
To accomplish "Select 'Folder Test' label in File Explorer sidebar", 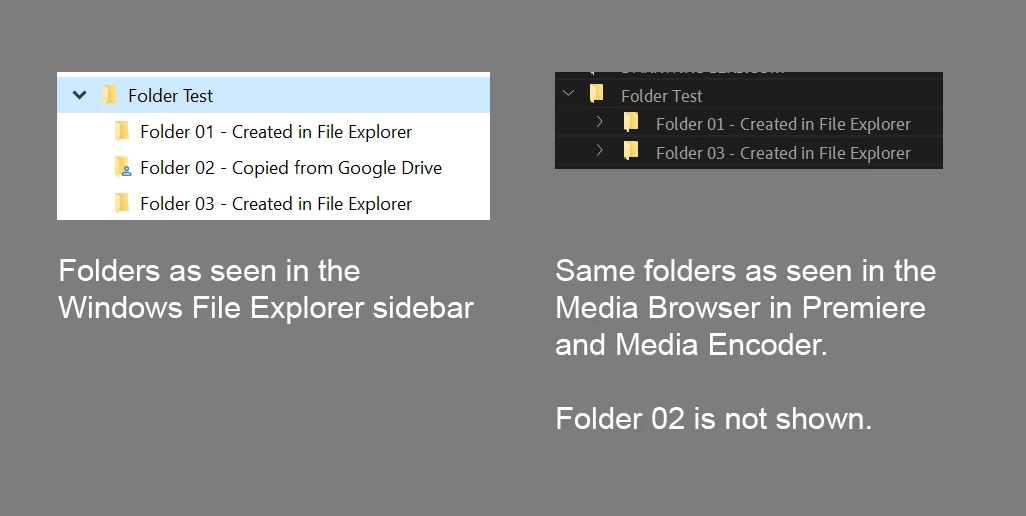I will 170,95.
